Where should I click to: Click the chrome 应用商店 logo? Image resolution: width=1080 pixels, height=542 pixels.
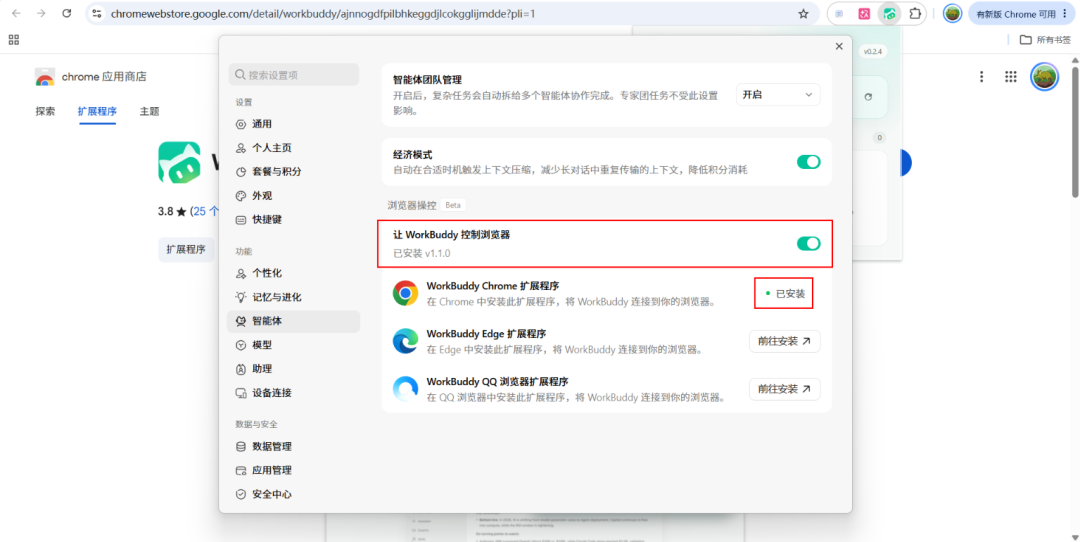pyautogui.click(x=45, y=77)
